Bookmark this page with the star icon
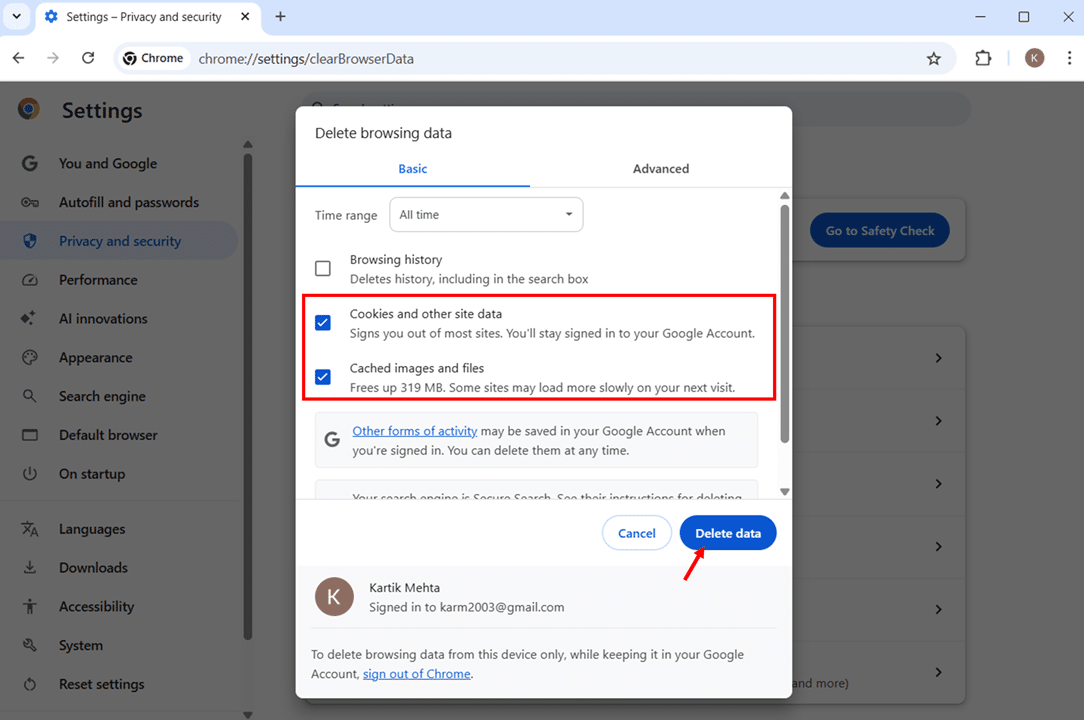 934,58
